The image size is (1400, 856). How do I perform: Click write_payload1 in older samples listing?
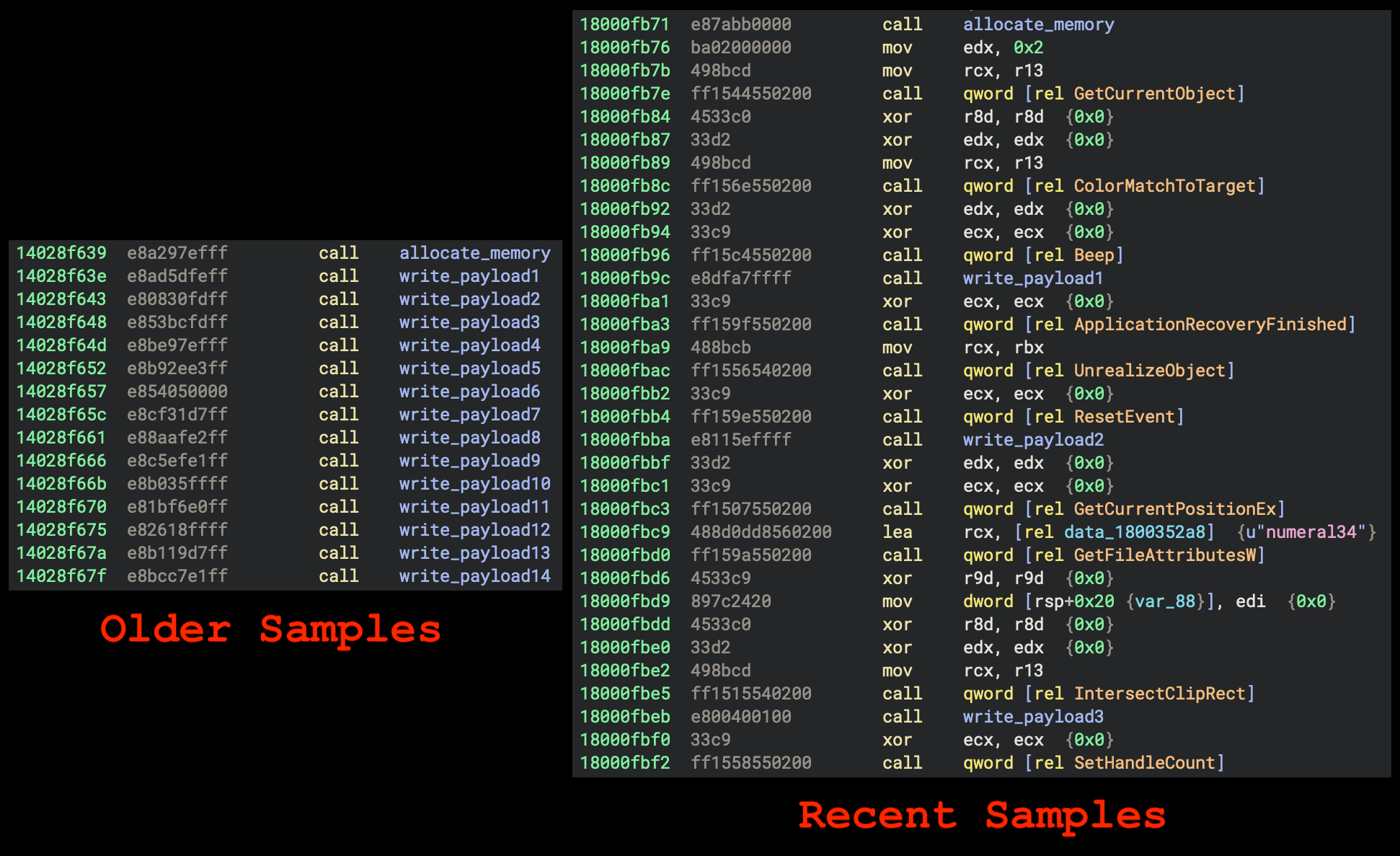click(x=469, y=276)
